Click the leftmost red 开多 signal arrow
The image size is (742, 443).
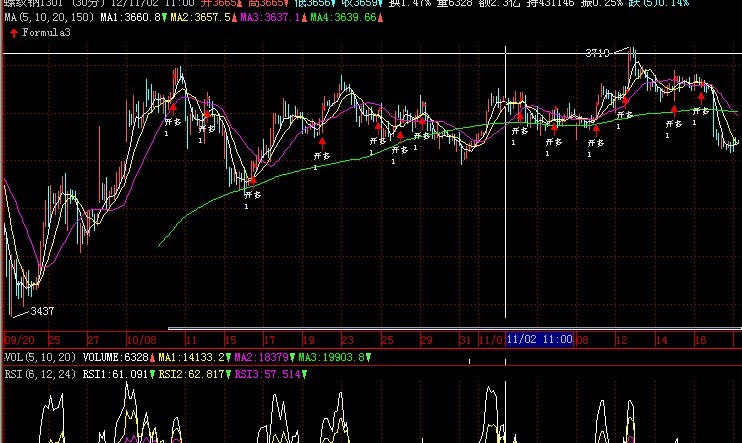click(x=172, y=105)
